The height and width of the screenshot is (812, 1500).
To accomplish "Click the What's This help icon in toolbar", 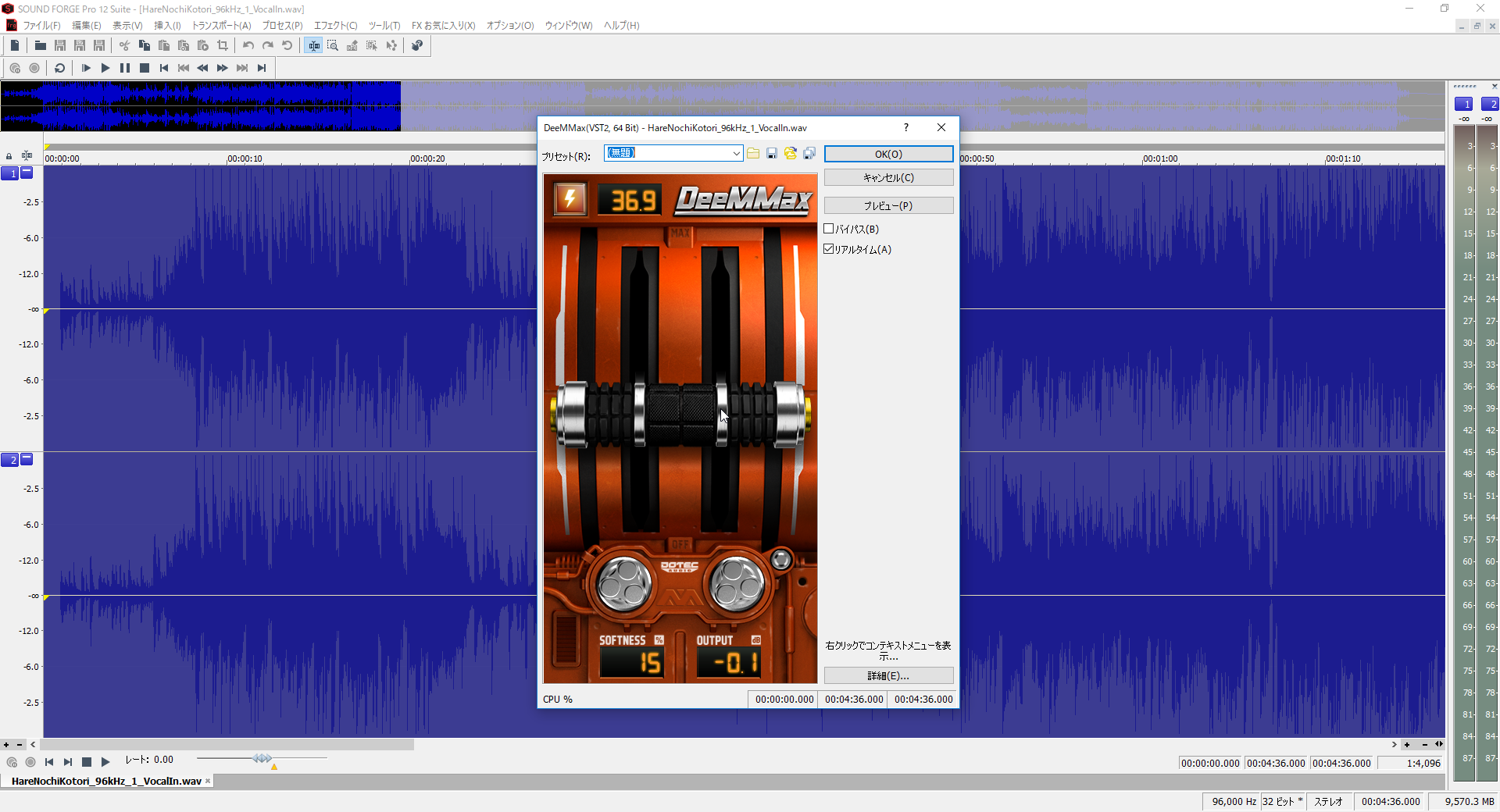I will [417, 45].
